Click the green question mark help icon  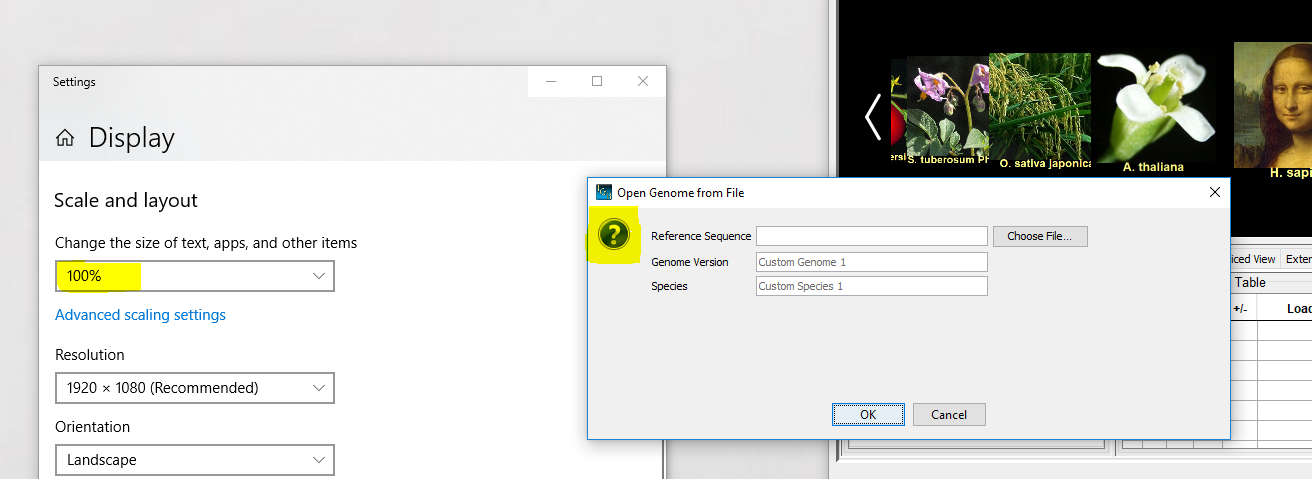pyautogui.click(x=613, y=235)
